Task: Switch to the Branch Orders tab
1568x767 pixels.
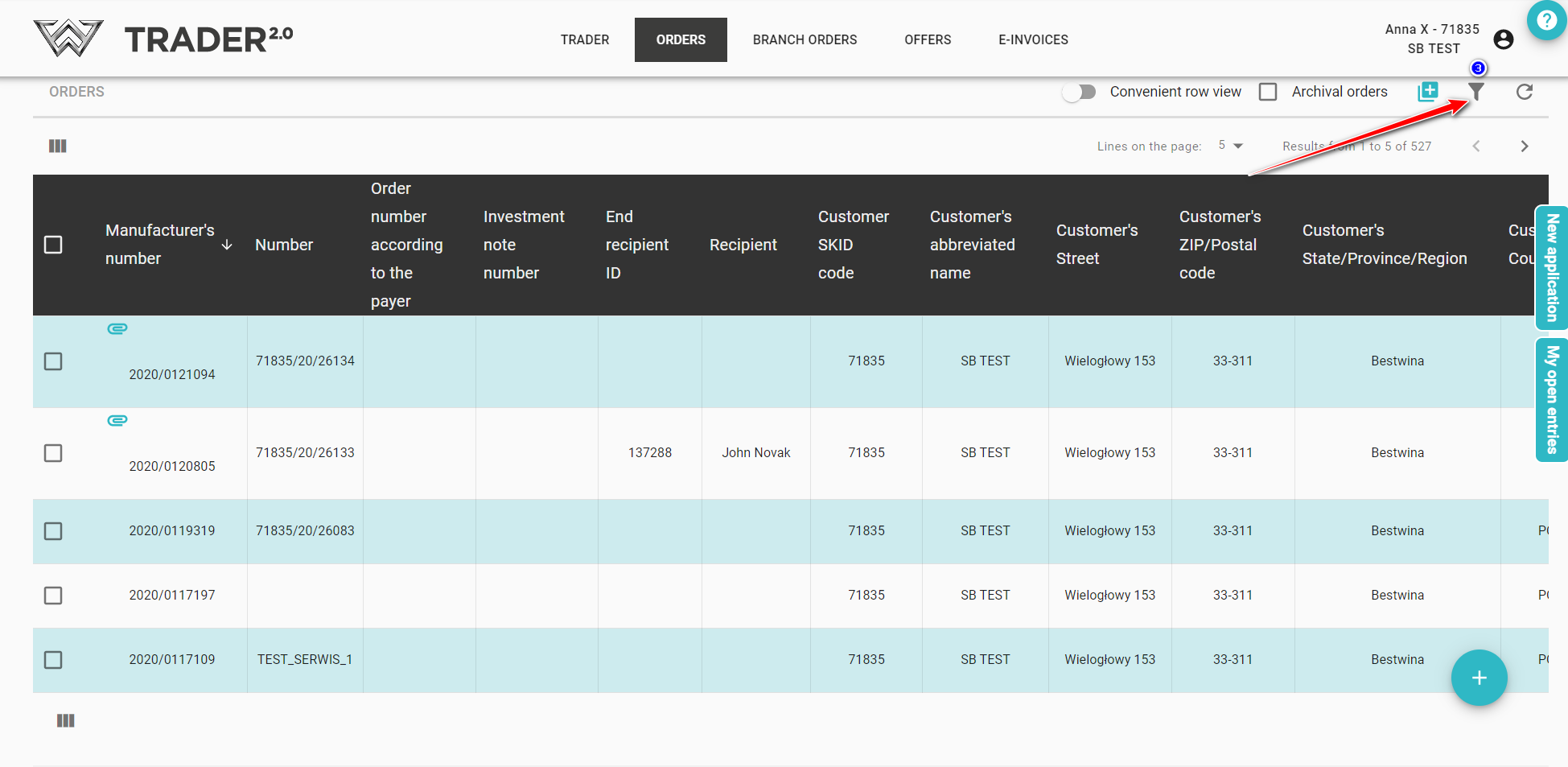Action: pos(805,39)
